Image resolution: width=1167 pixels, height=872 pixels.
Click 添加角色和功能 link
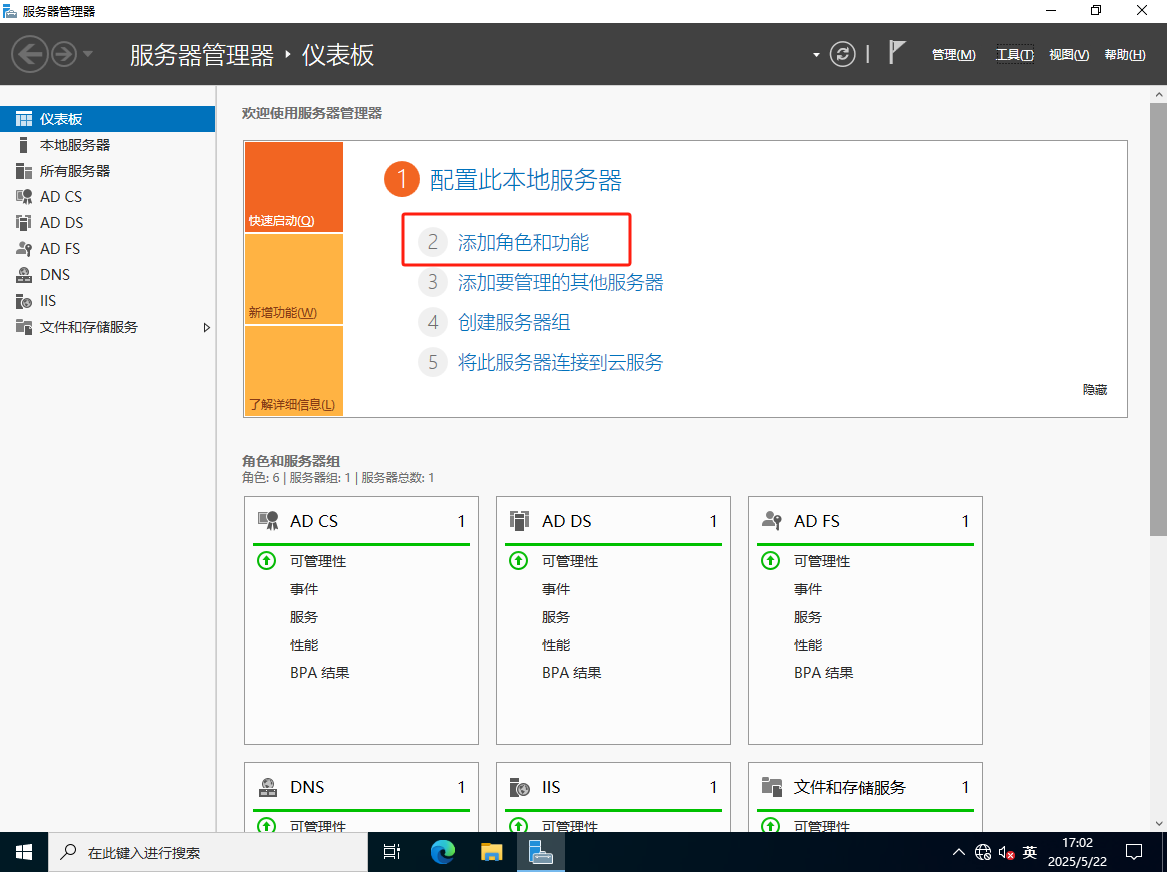pyautogui.click(x=523, y=243)
